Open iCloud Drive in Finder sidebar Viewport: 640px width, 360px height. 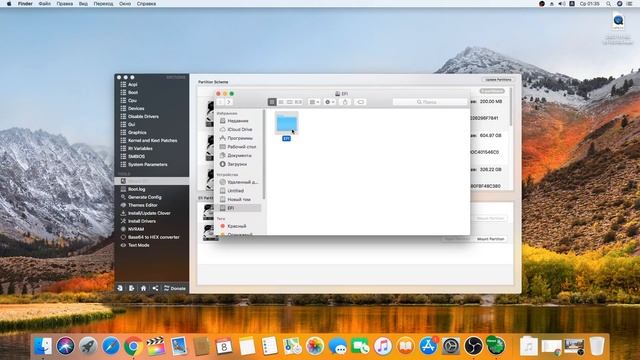(x=240, y=129)
